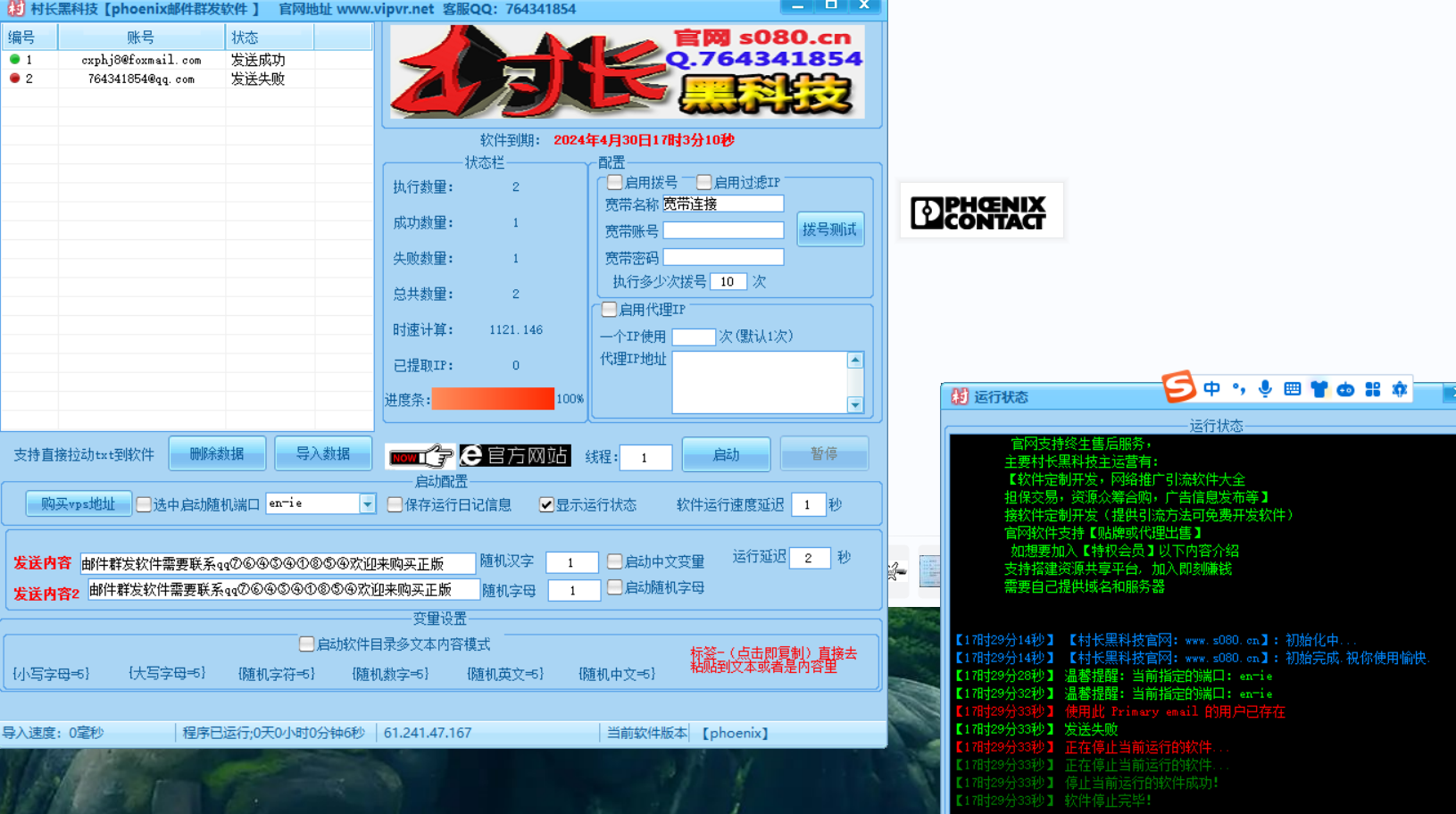
Task: Click 购买vps地址 button
Action: tap(79, 504)
